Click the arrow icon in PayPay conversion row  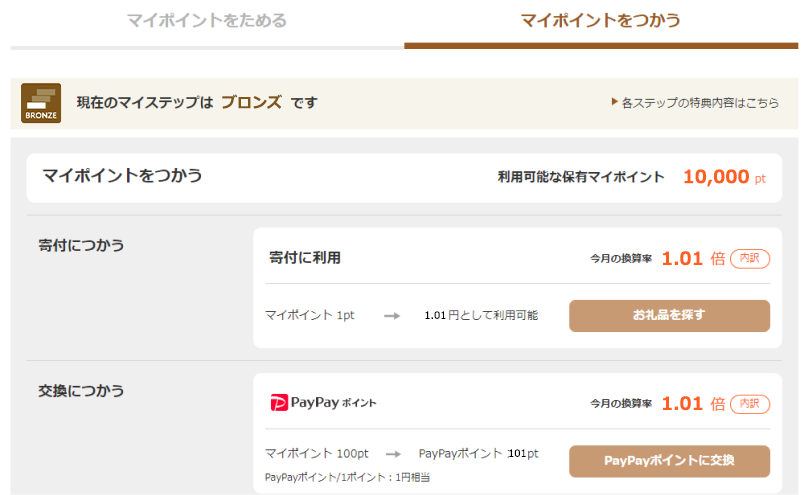coord(394,454)
